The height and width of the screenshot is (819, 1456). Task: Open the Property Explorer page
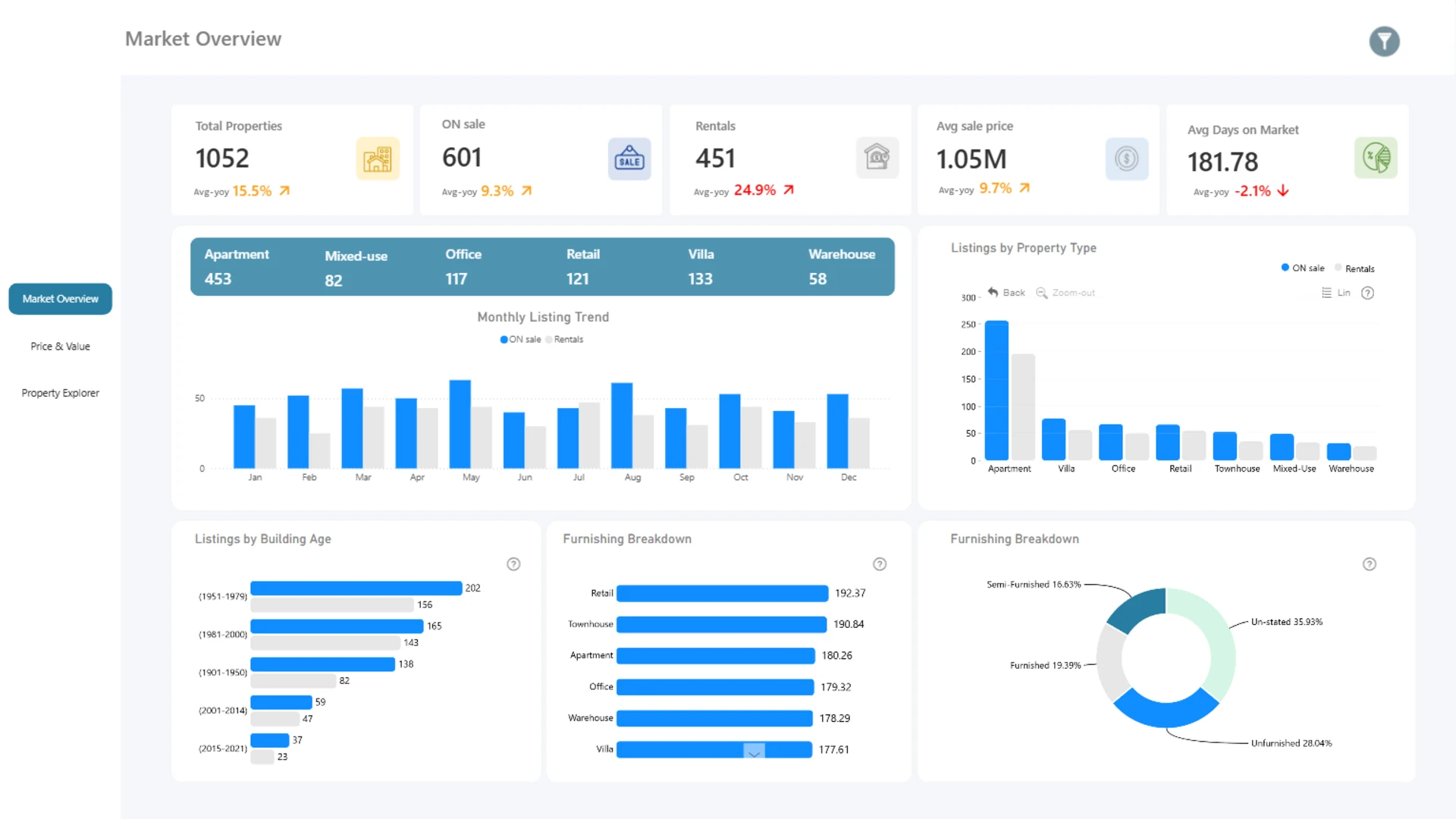(60, 393)
